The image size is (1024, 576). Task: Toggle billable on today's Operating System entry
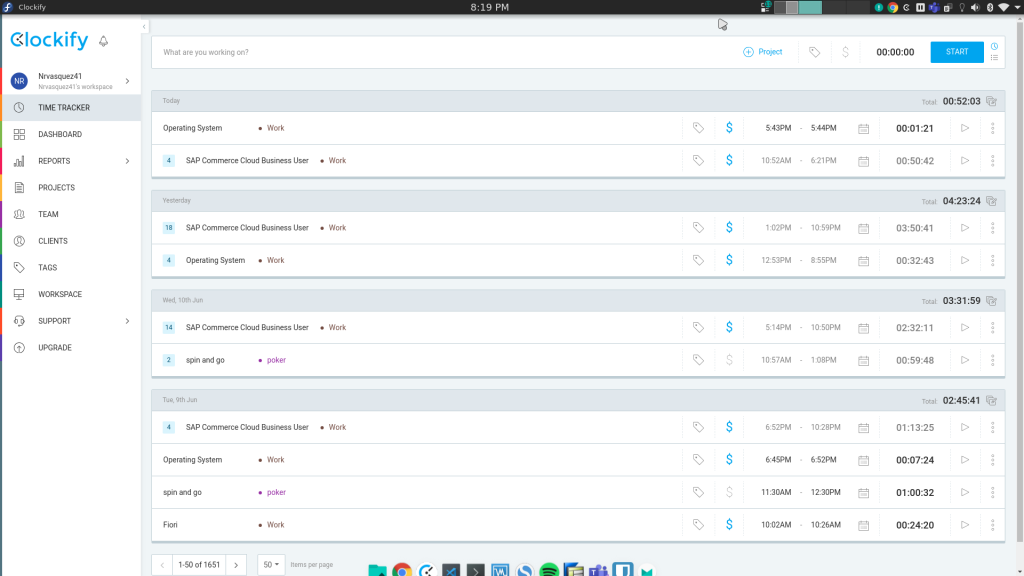tap(729, 128)
